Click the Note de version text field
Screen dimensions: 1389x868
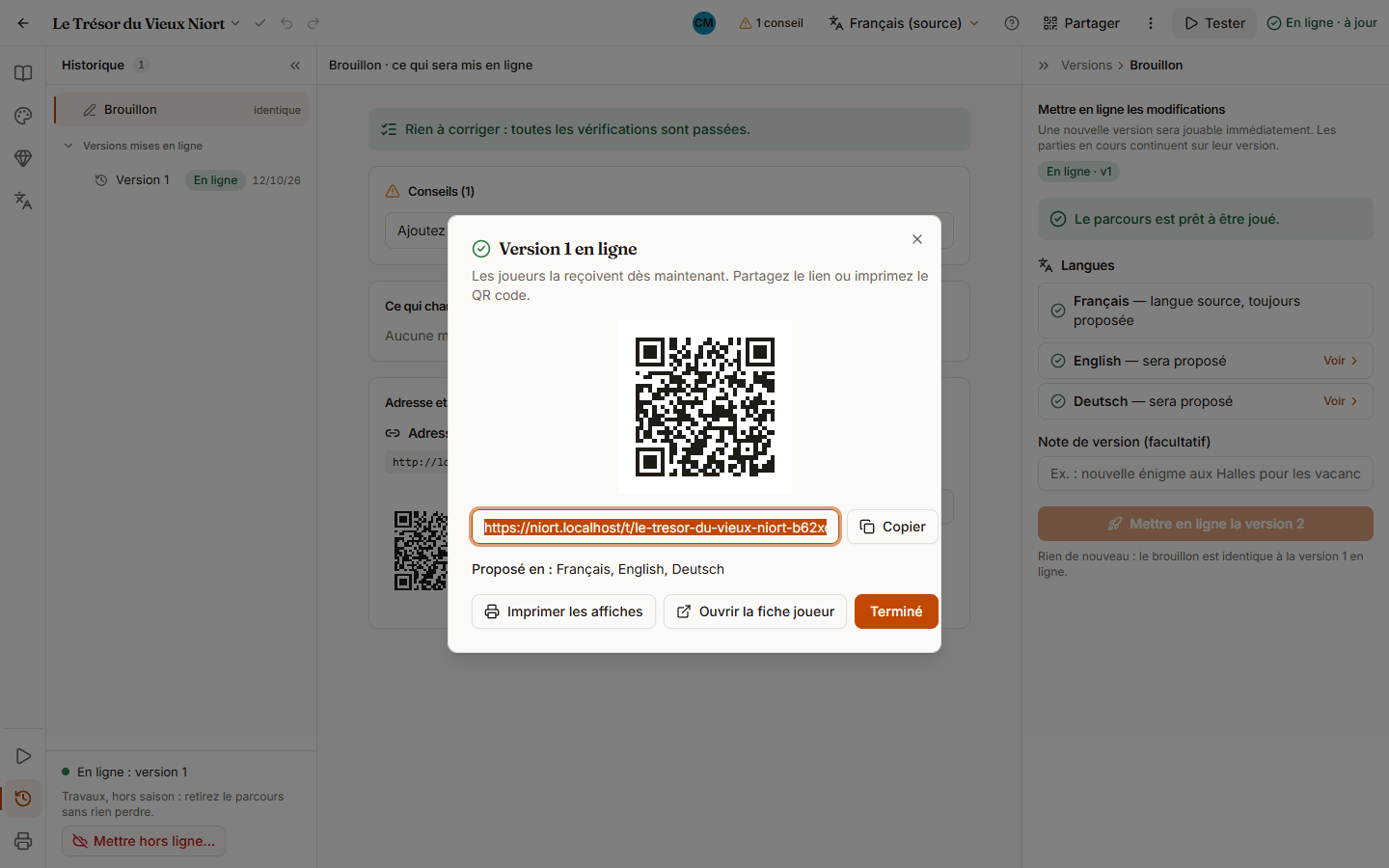click(1206, 474)
